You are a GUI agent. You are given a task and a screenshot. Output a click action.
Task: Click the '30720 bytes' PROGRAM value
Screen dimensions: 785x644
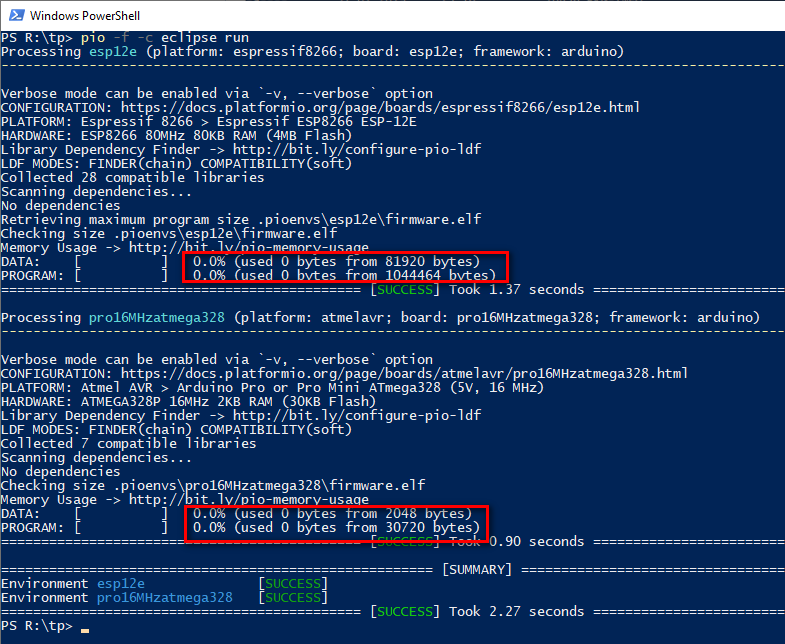coord(429,528)
